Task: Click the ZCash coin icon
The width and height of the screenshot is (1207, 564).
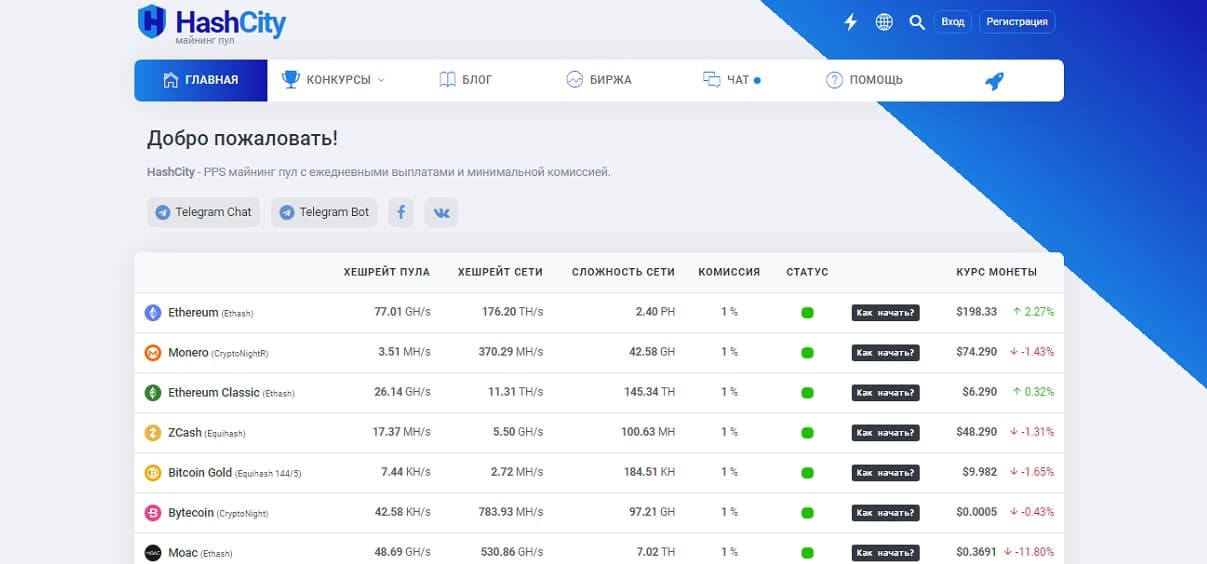Action: click(x=153, y=433)
